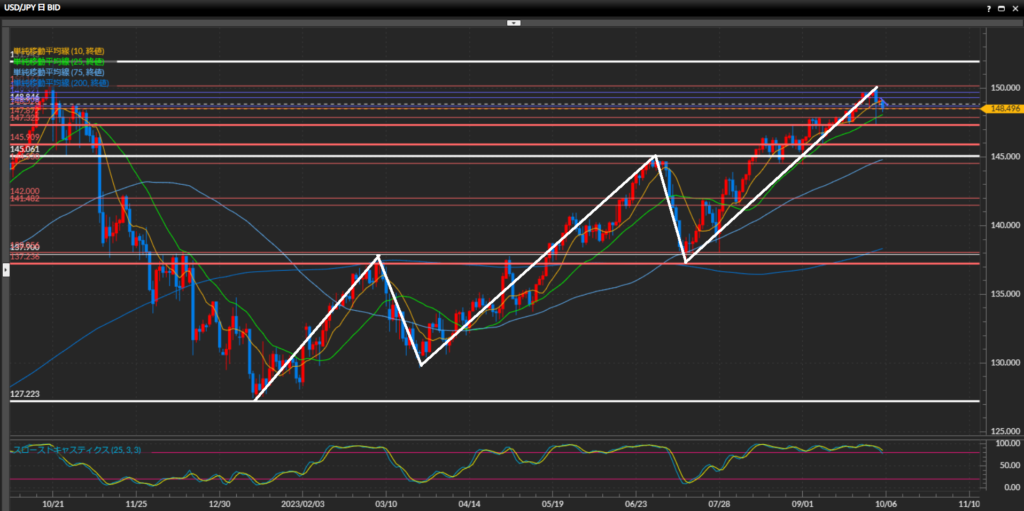Select the white horizontal line labeled 127.223
Viewport: 1024px width, 511px height.
click(500, 401)
